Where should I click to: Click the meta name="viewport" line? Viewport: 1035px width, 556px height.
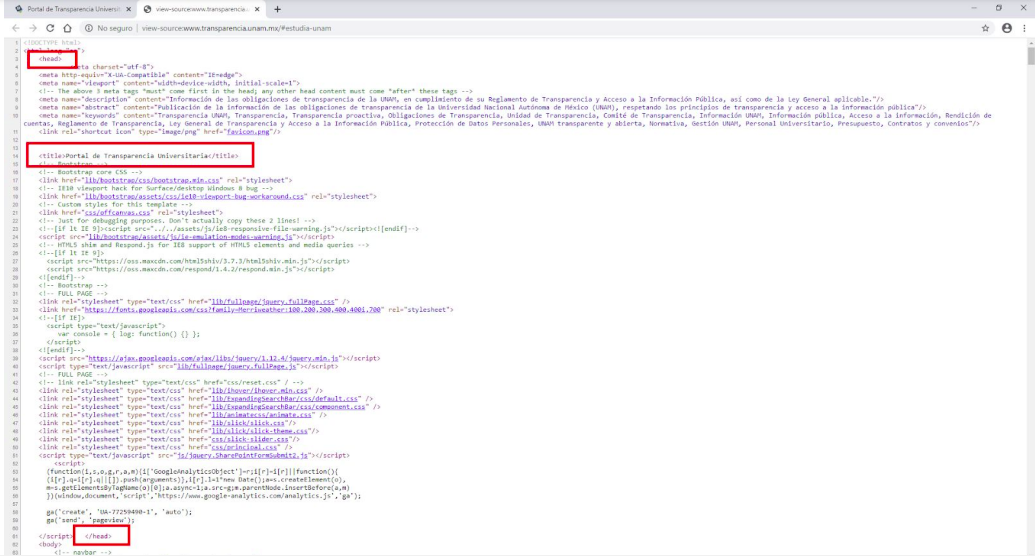pos(169,83)
